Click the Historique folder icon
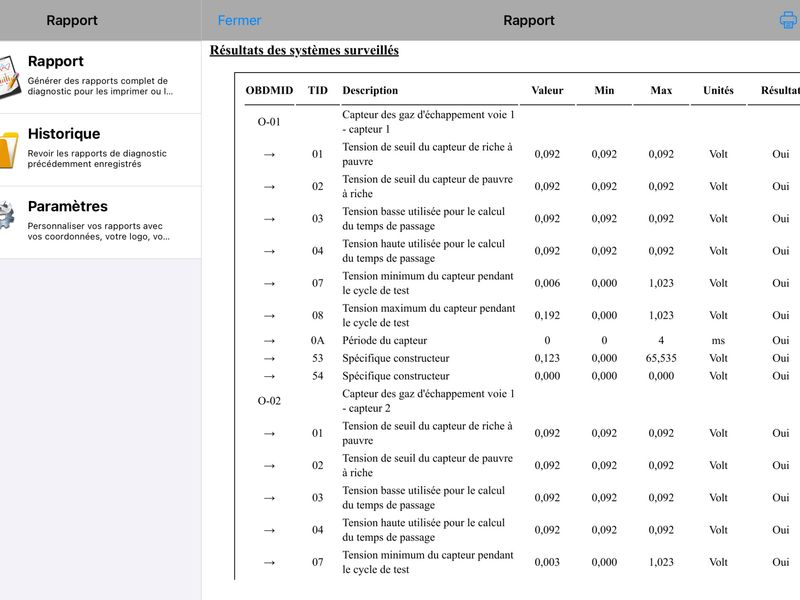800x600 pixels. (8, 149)
